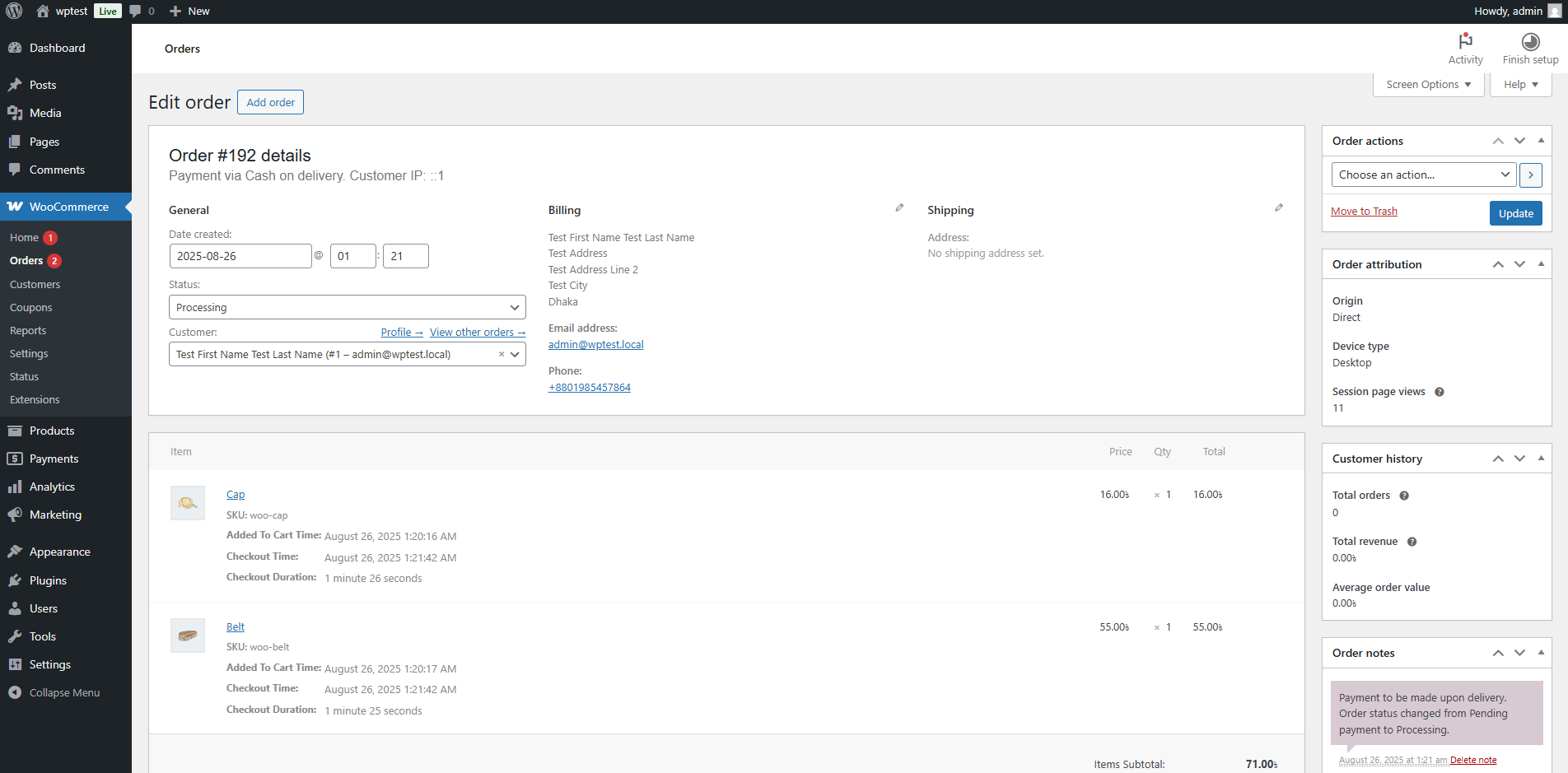This screenshot has height=773, width=1568.
Task: Open Products in the sidebar menu
Action: tap(52, 431)
